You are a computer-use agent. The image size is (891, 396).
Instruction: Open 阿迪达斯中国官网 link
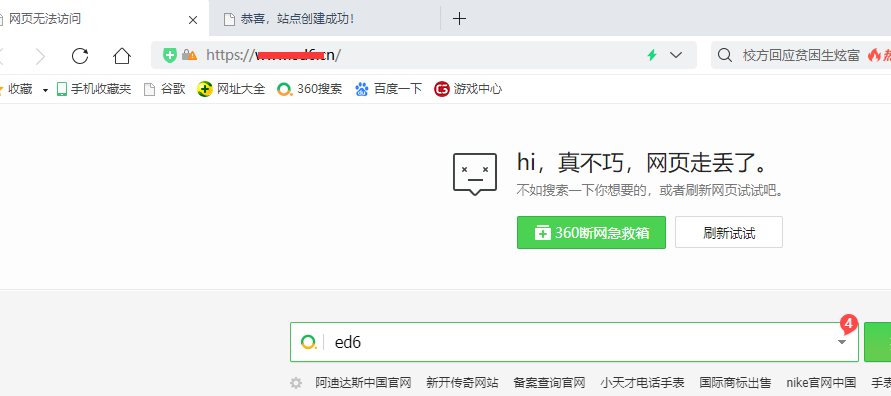pyautogui.click(x=363, y=382)
